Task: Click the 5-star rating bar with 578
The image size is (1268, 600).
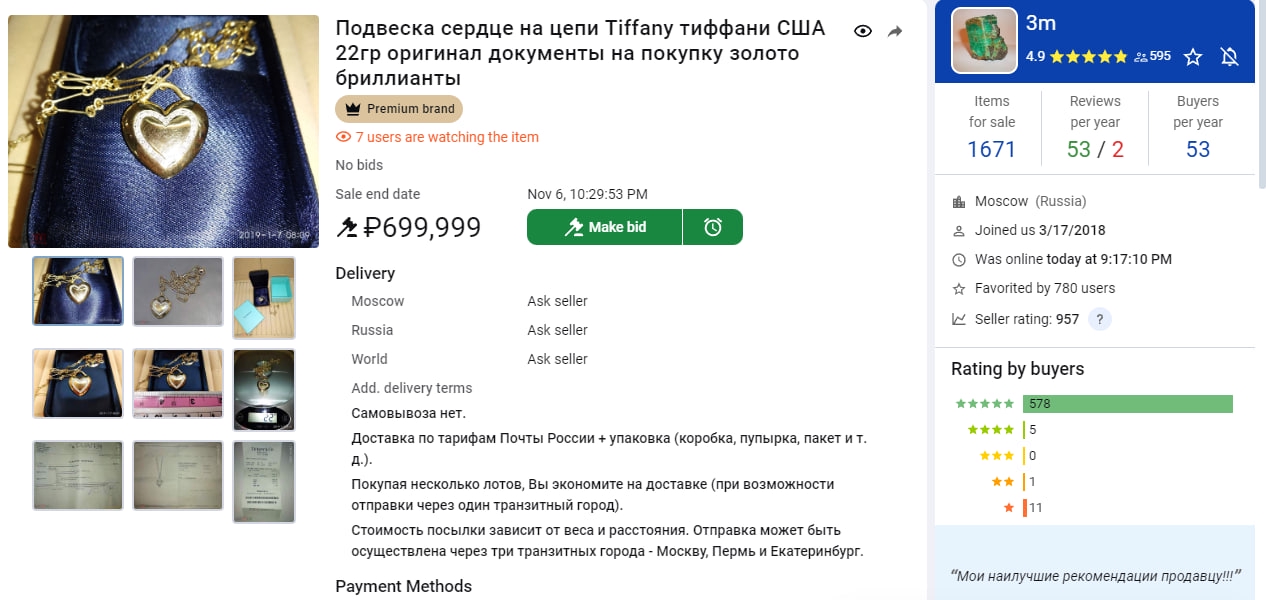Action: [x=1127, y=404]
